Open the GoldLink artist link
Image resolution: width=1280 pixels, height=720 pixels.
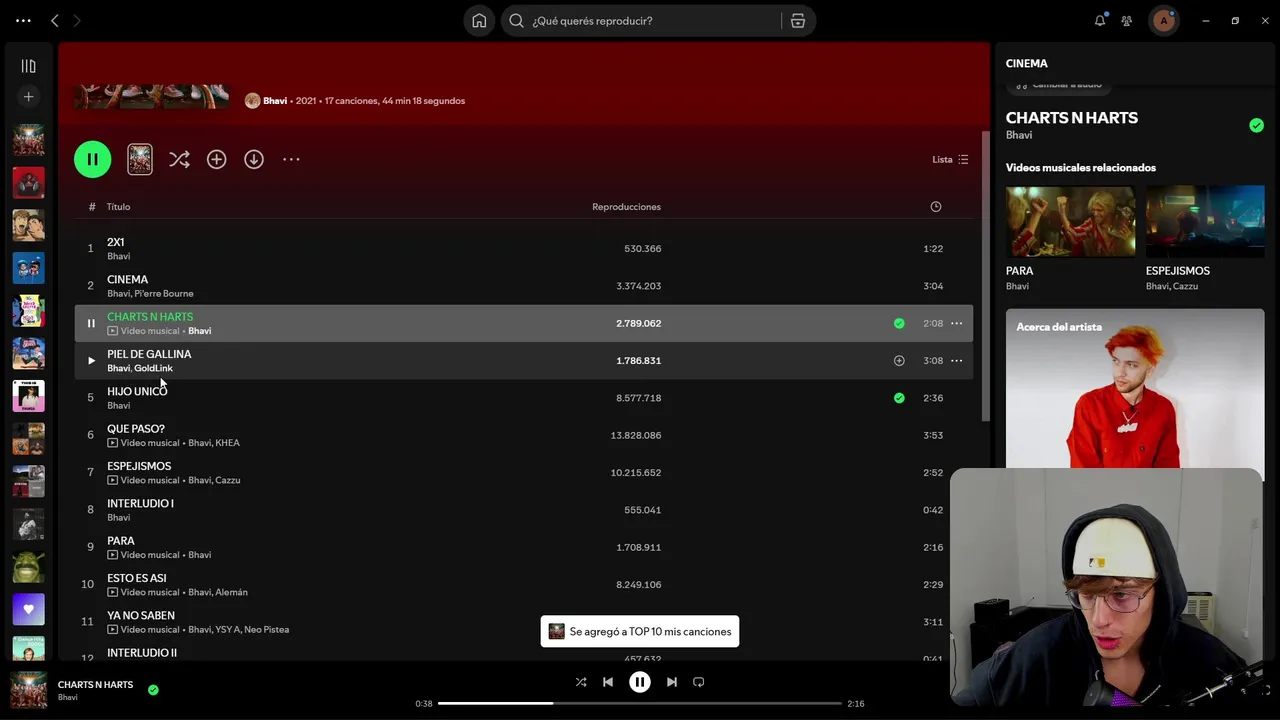[x=153, y=368]
